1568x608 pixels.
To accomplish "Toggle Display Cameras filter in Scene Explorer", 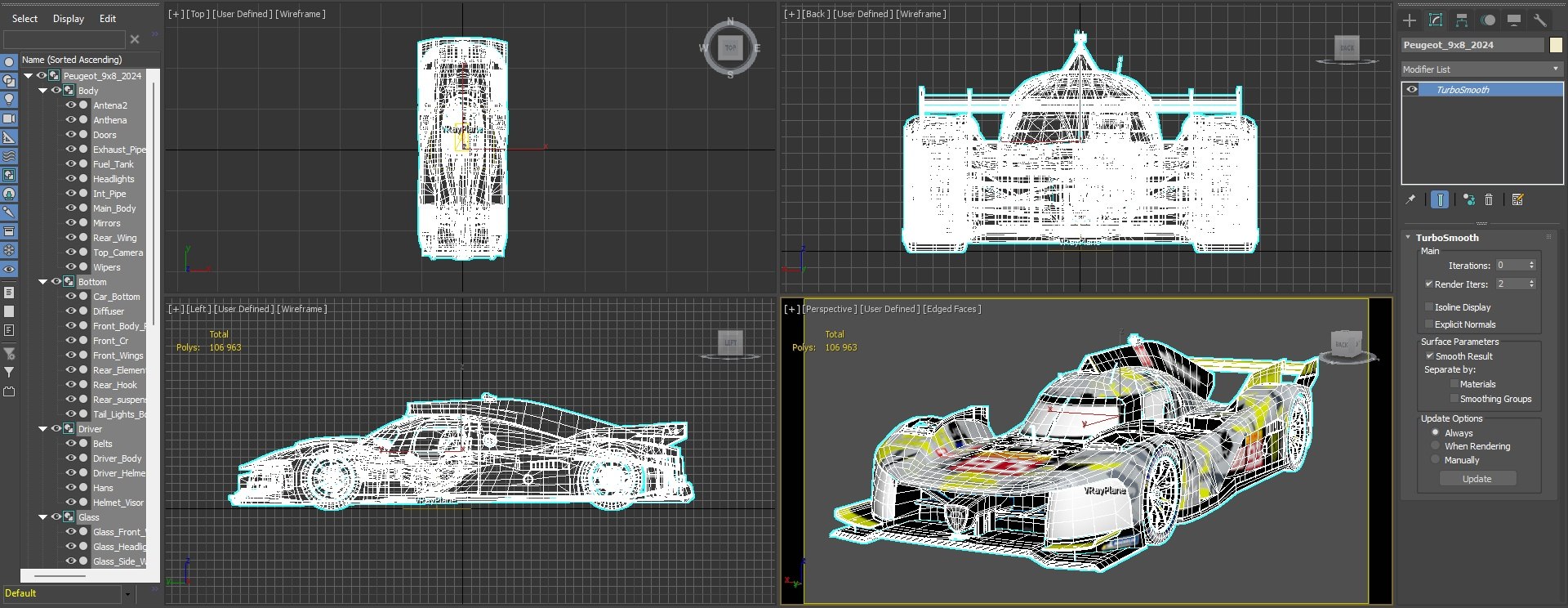I will (9, 118).
